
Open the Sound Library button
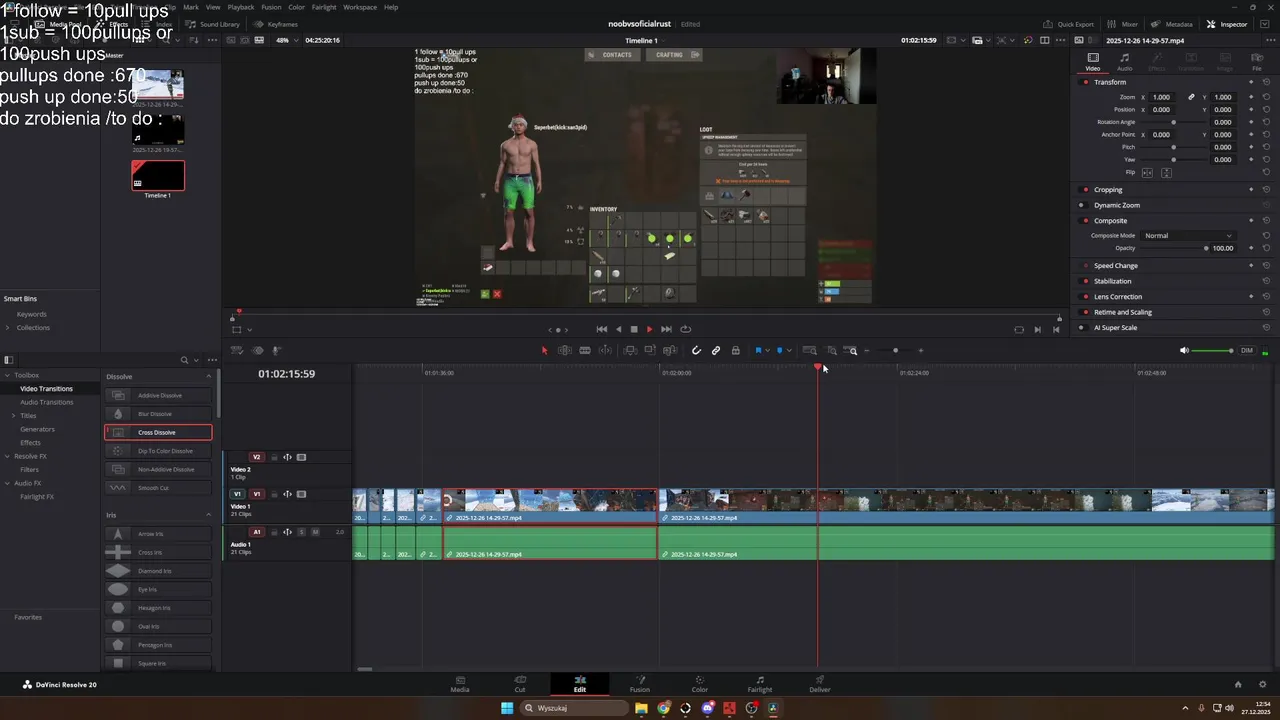213,24
